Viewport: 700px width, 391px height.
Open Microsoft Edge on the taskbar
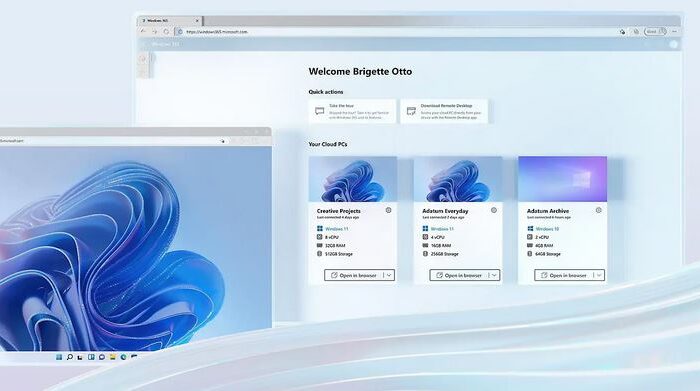pyautogui.click(x=123, y=357)
